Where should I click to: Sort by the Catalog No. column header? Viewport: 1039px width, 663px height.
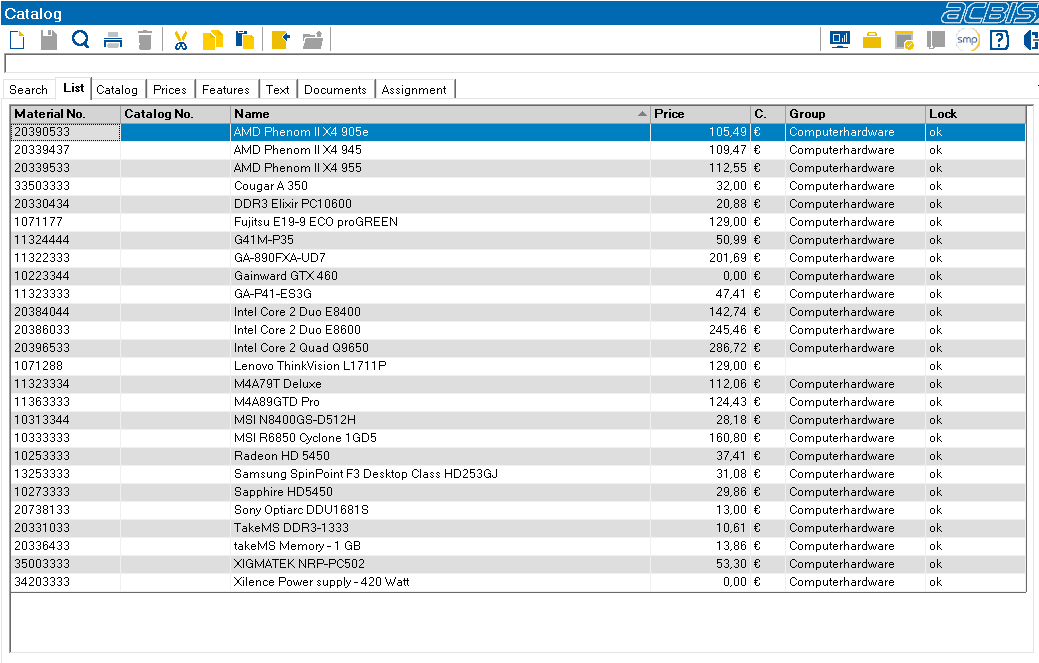coord(176,114)
